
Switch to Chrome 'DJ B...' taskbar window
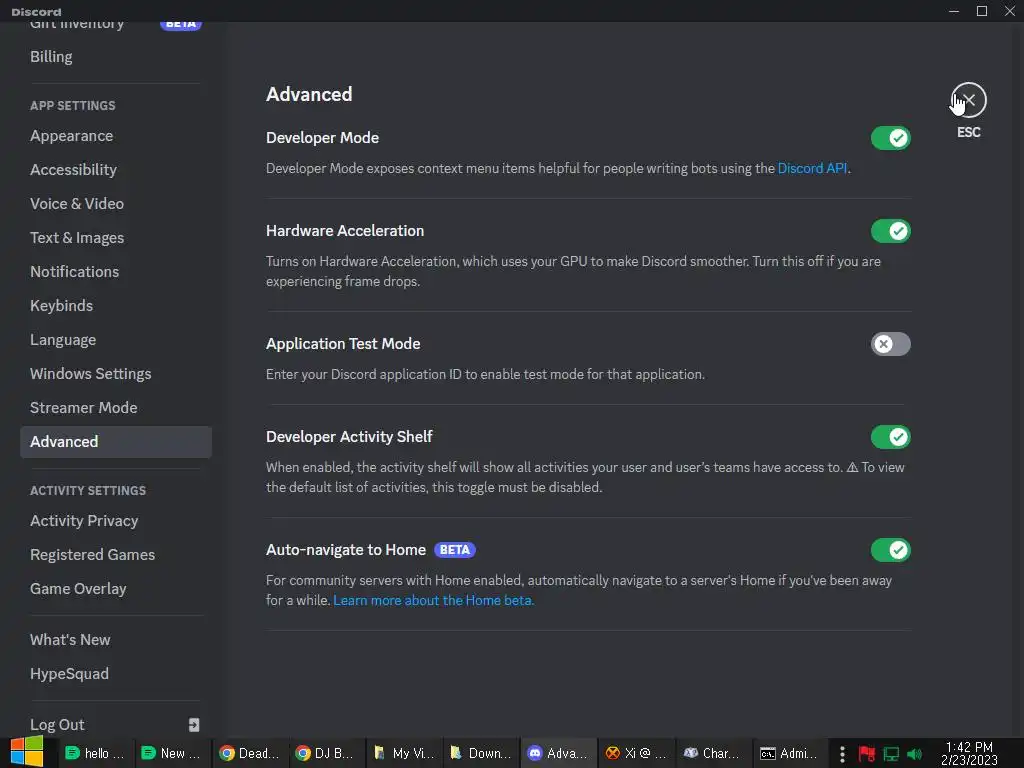[x=327, y=753]
